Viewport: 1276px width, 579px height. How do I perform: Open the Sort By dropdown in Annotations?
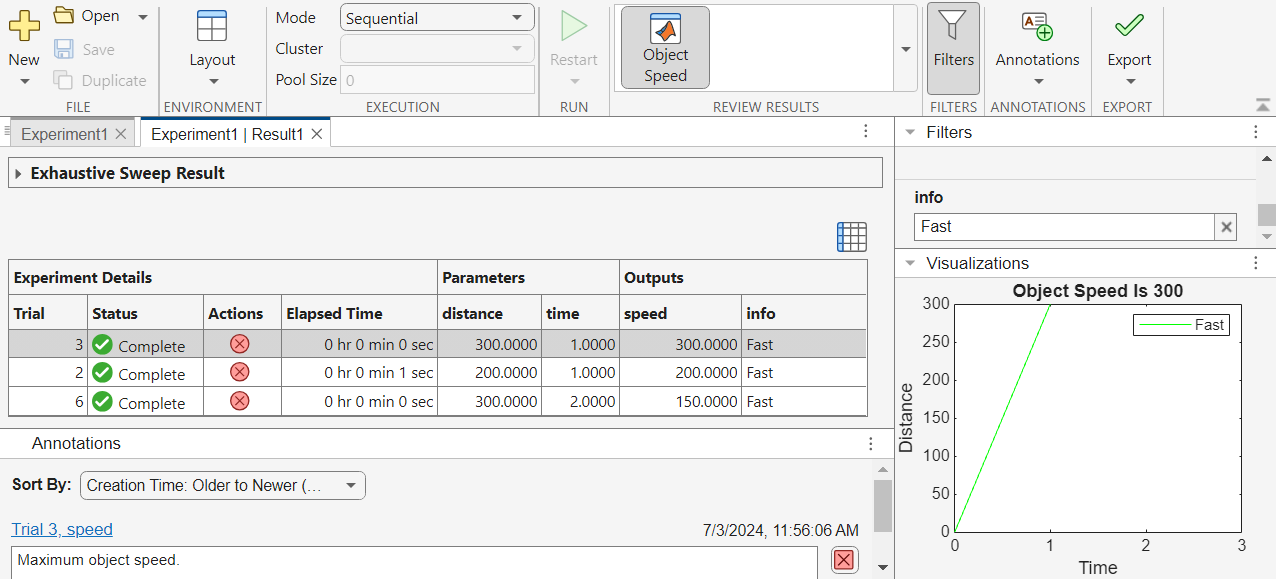(x=222, y=486)
